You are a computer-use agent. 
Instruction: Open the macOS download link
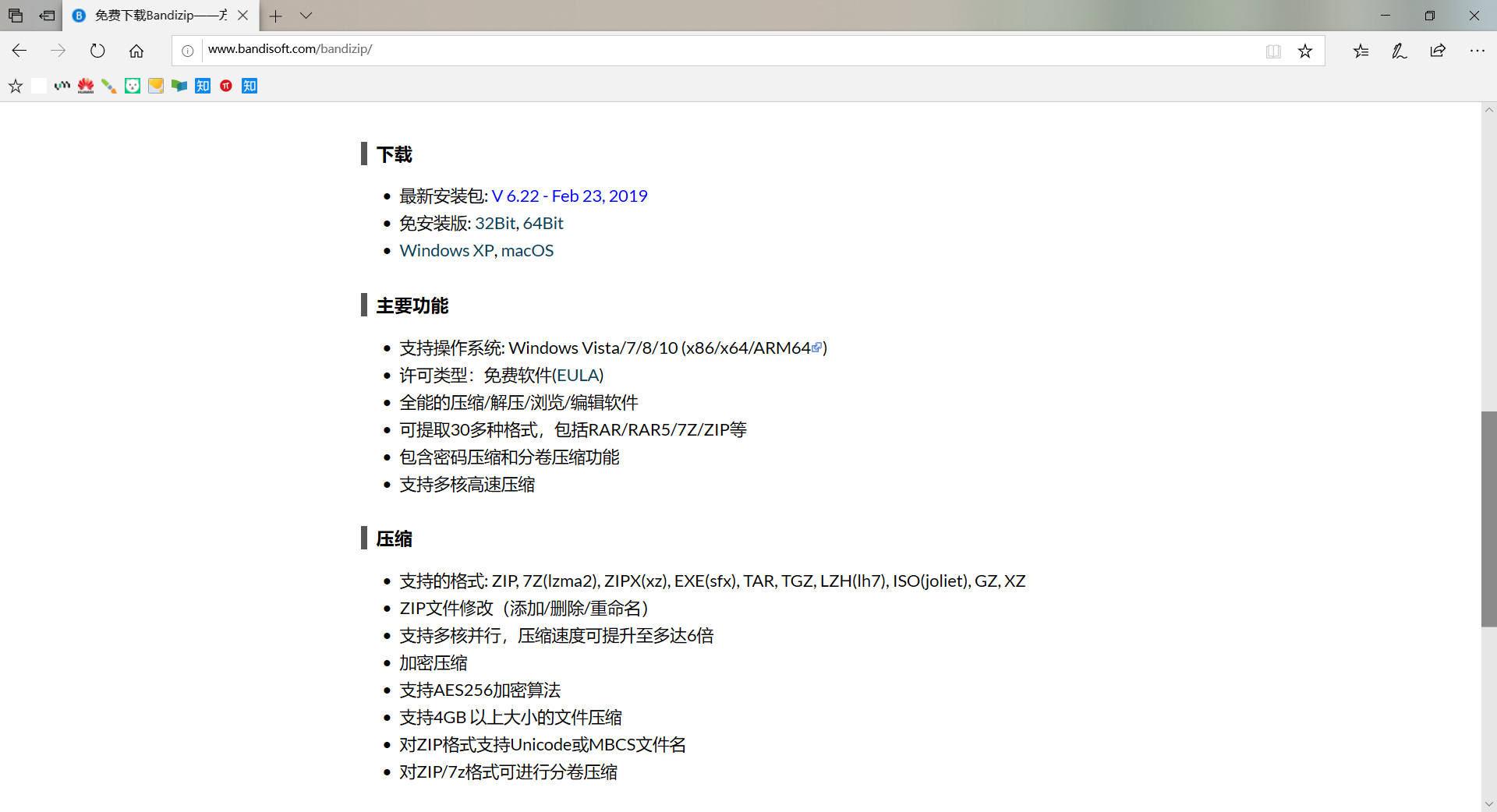pyautogui.click(x=527, y=251)
